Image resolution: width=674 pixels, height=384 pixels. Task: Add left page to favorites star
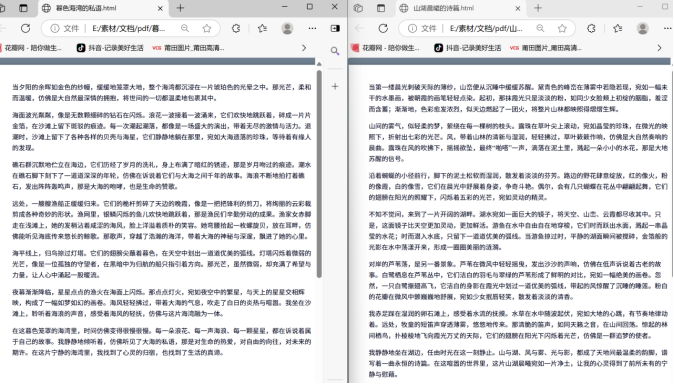point(207,28)
